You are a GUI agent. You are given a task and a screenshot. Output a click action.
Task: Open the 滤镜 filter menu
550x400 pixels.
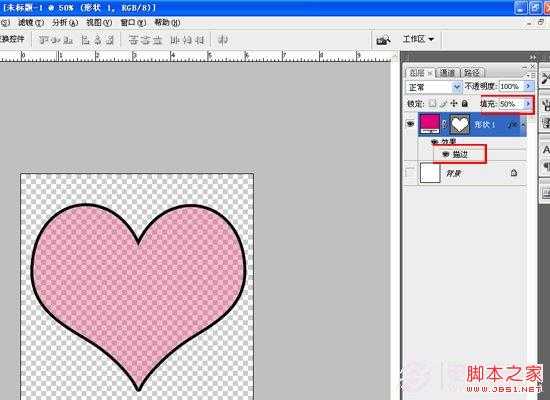31,23
